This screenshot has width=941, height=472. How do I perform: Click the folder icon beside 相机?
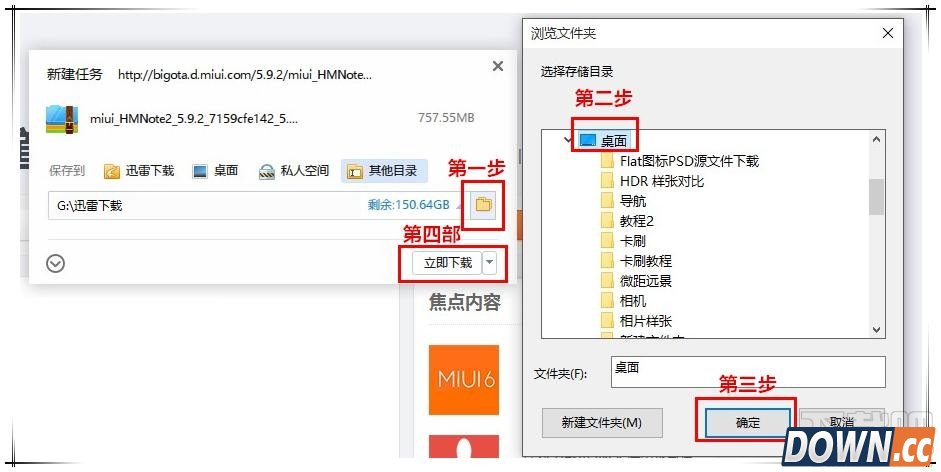[x=607, y=301]
